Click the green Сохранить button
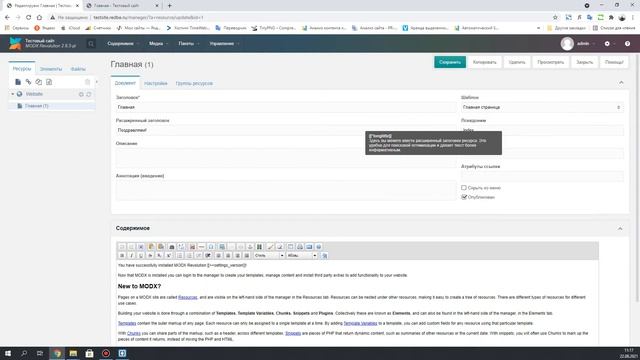 pos(450,62)
